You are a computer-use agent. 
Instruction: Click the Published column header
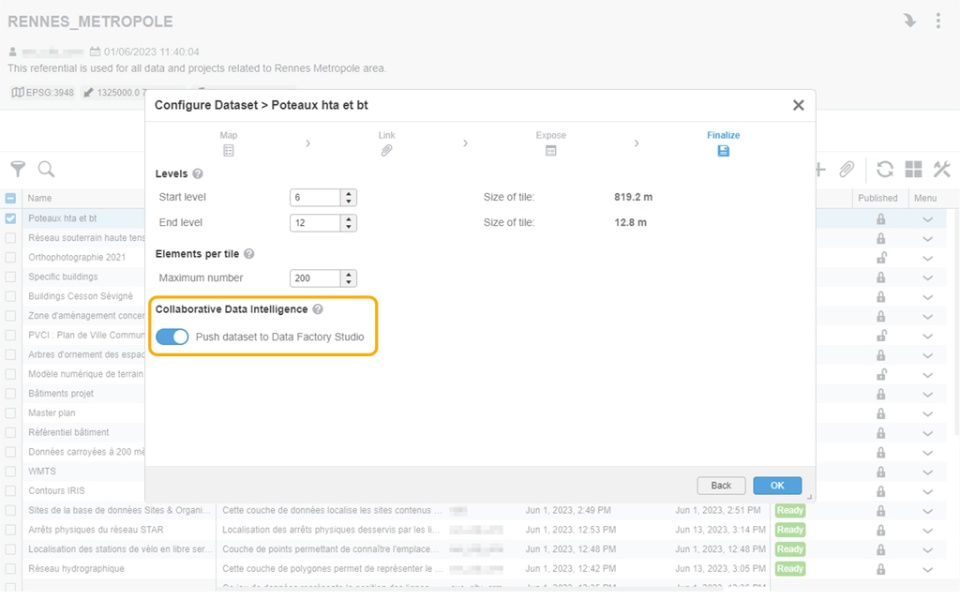[878, 198]
